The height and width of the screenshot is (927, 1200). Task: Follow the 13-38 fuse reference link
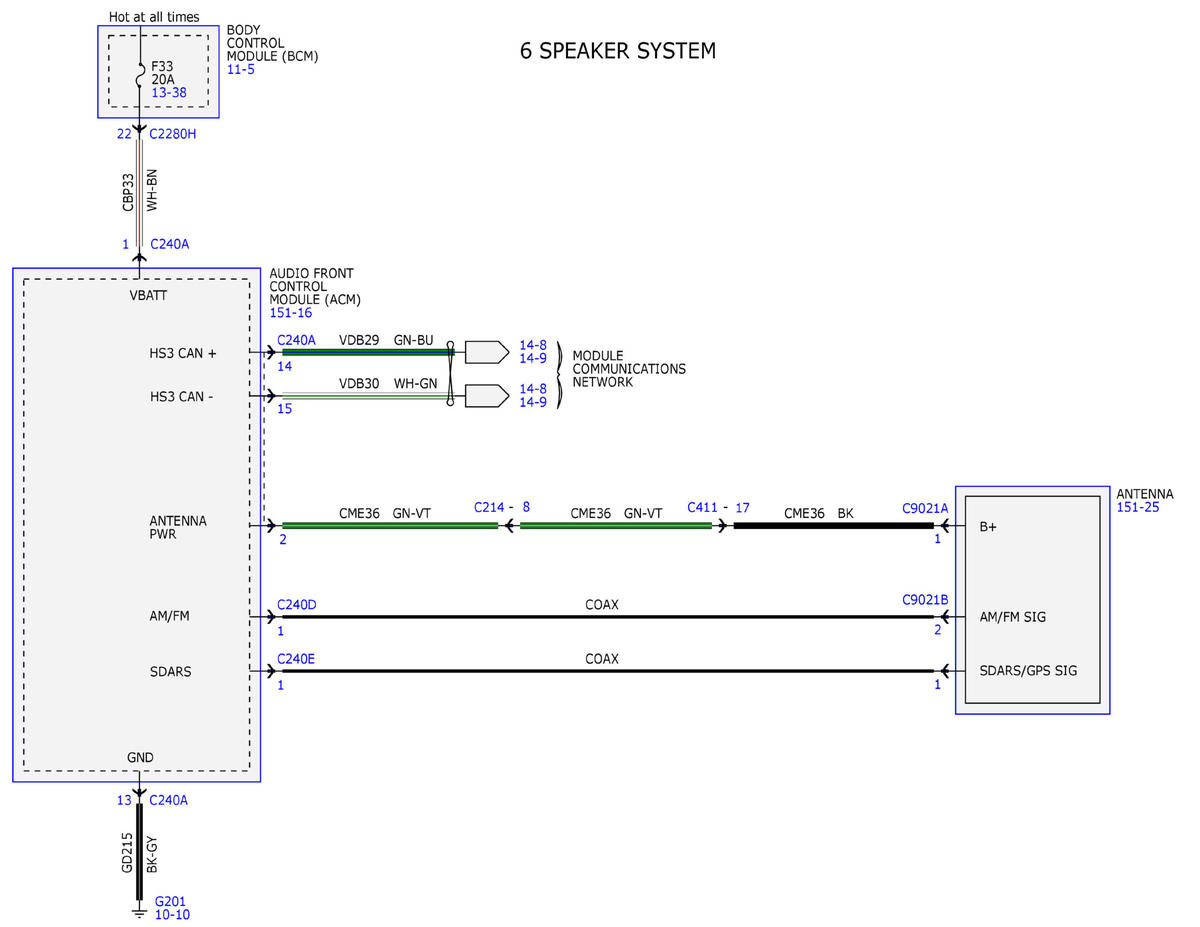(167, 91)
